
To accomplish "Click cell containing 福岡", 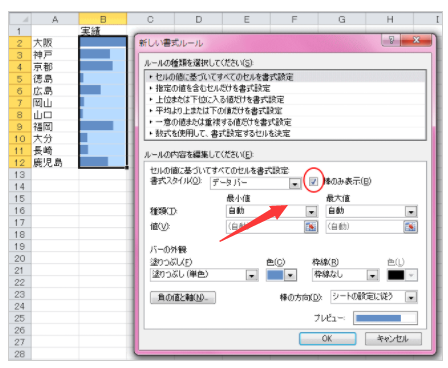I will click(x=55, y=127).
